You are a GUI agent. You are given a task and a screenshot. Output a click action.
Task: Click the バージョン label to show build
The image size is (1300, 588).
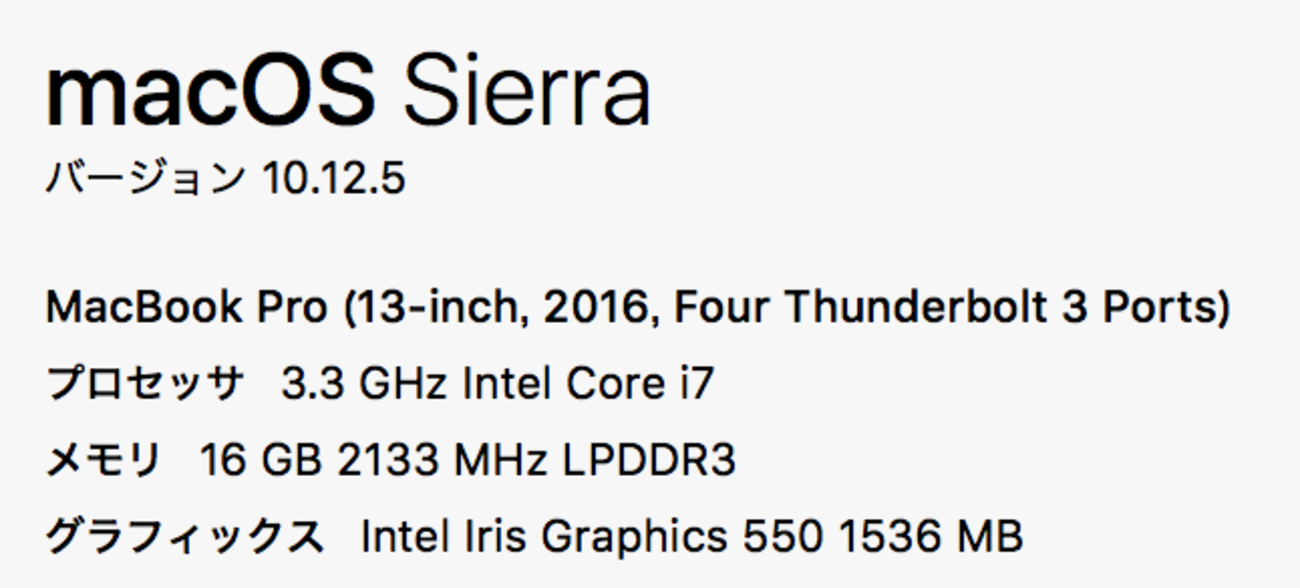145,180
